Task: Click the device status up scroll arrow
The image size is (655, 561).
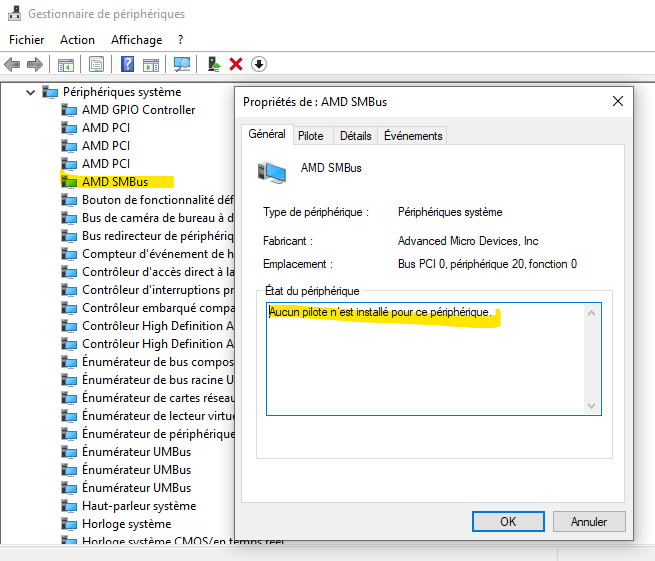Action: click(591, 313)
